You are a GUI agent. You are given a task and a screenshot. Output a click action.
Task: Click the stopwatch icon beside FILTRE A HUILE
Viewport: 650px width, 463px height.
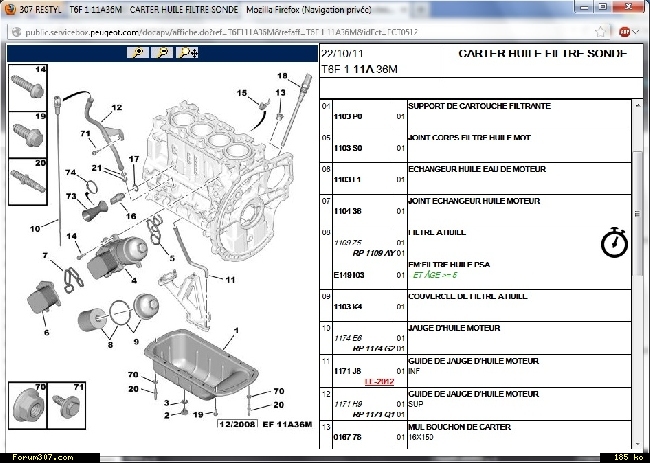(614, 243)
